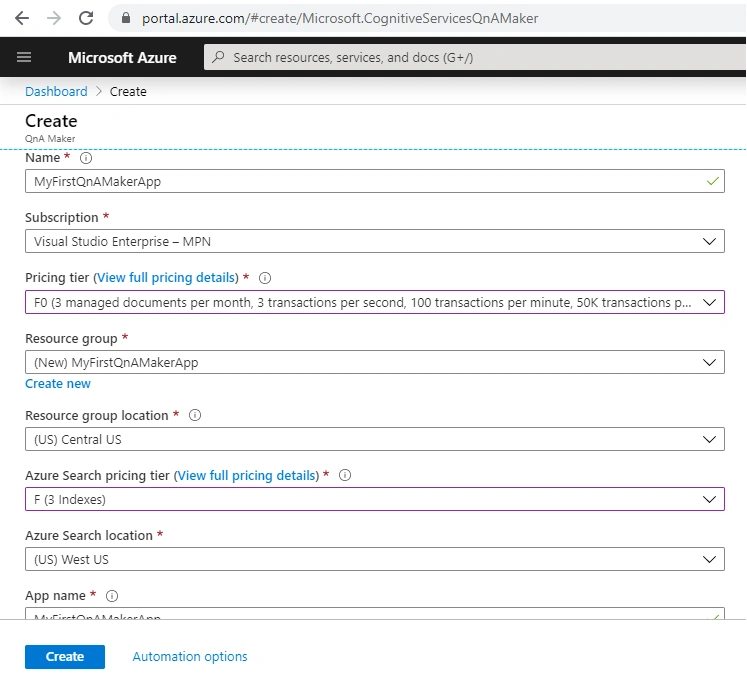The height and width of the screenshot is (686, 747).
Task: Click the blue Create button
Action: point(65,656)
